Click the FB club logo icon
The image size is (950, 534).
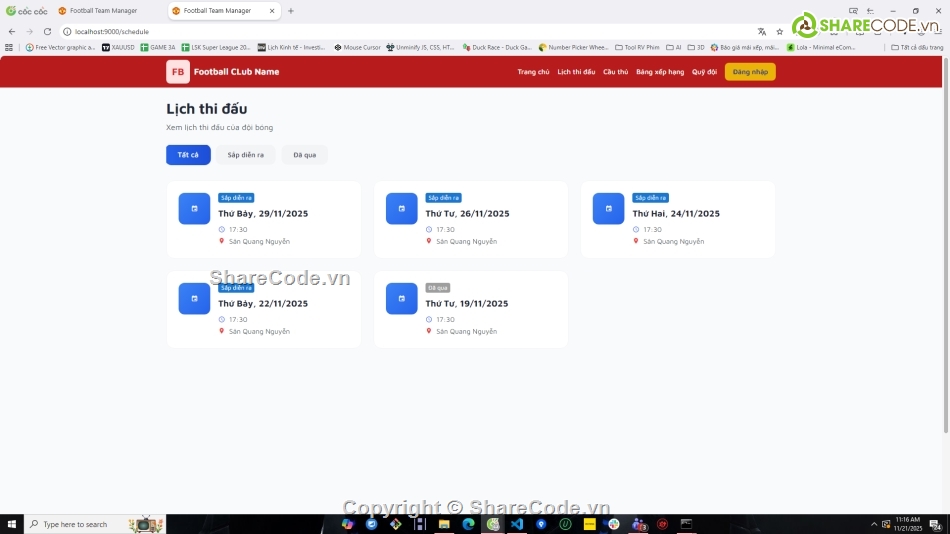click(x=178, y=72)
